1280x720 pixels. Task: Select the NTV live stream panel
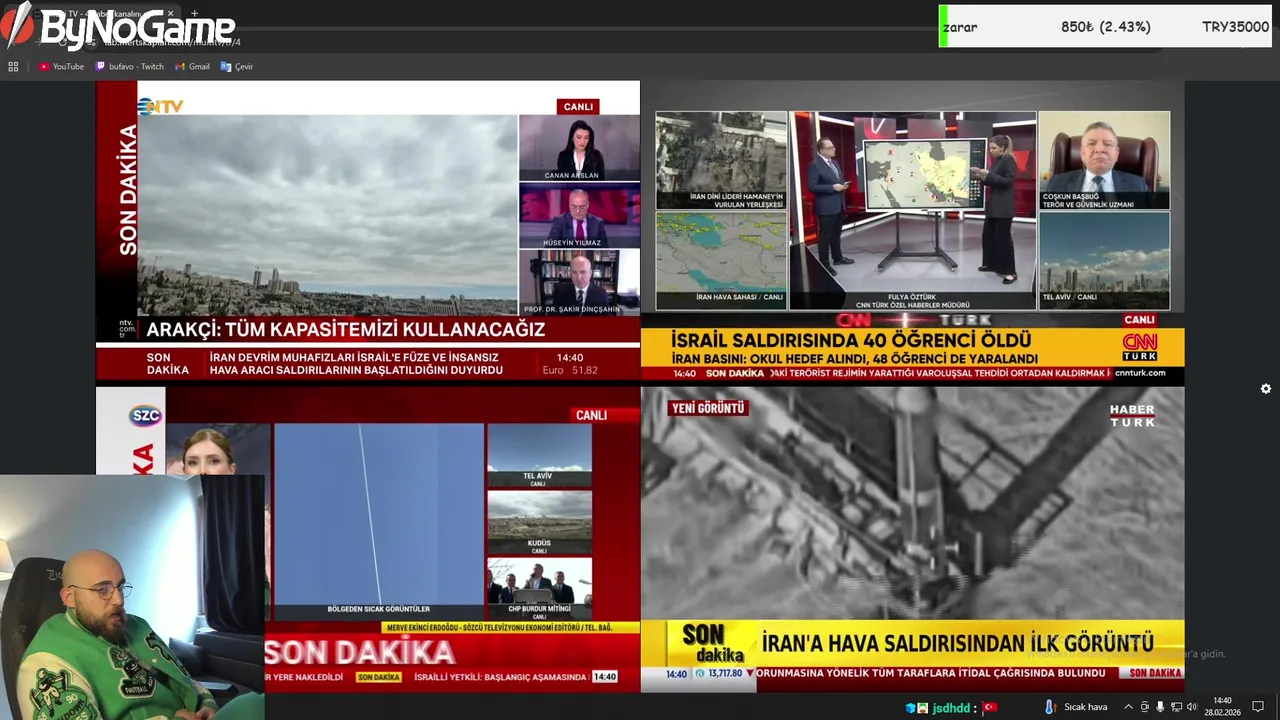[368, 231]
